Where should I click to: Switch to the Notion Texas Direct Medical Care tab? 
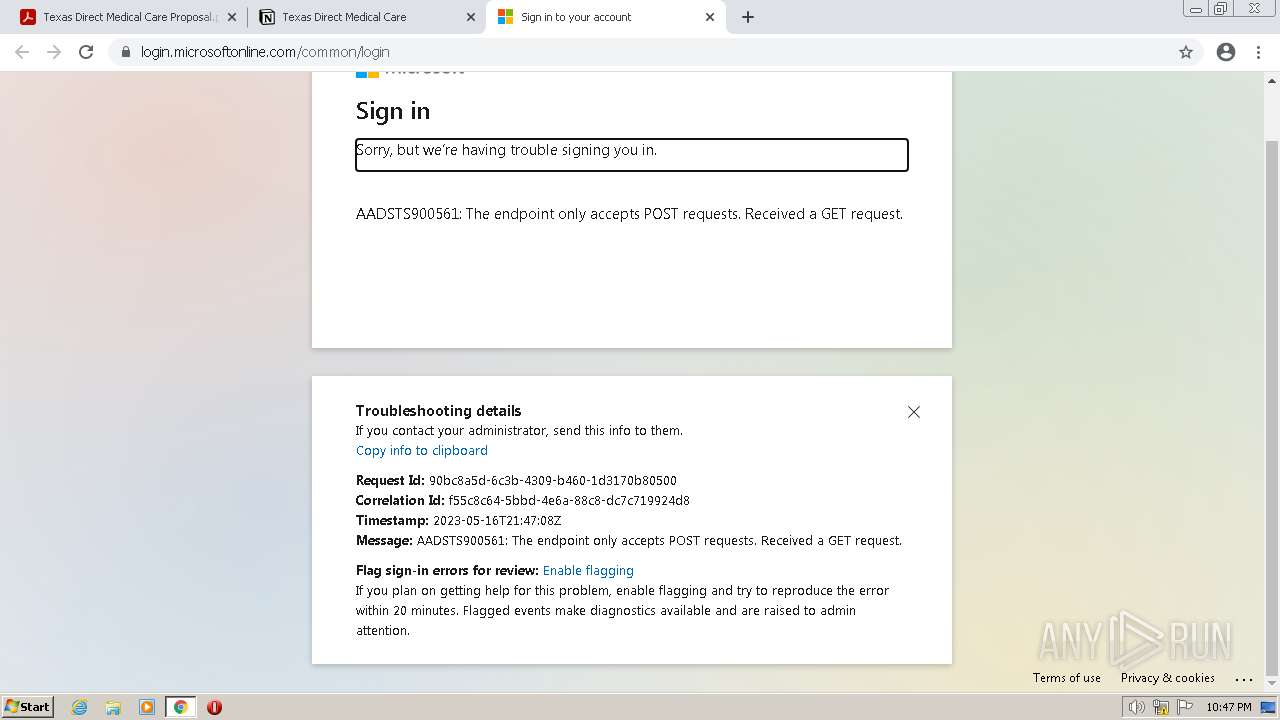click(366, 17)
